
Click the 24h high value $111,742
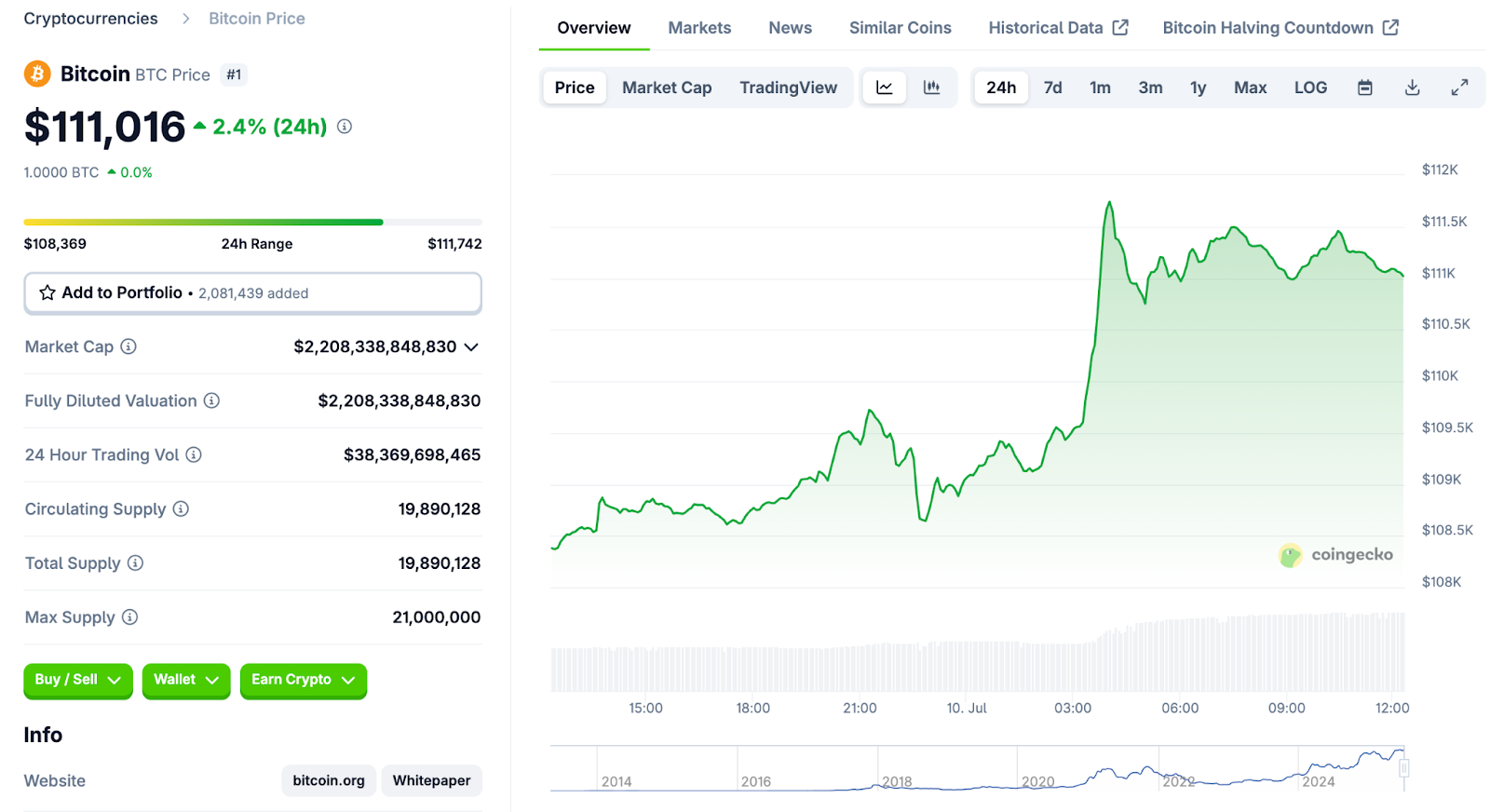454,244
